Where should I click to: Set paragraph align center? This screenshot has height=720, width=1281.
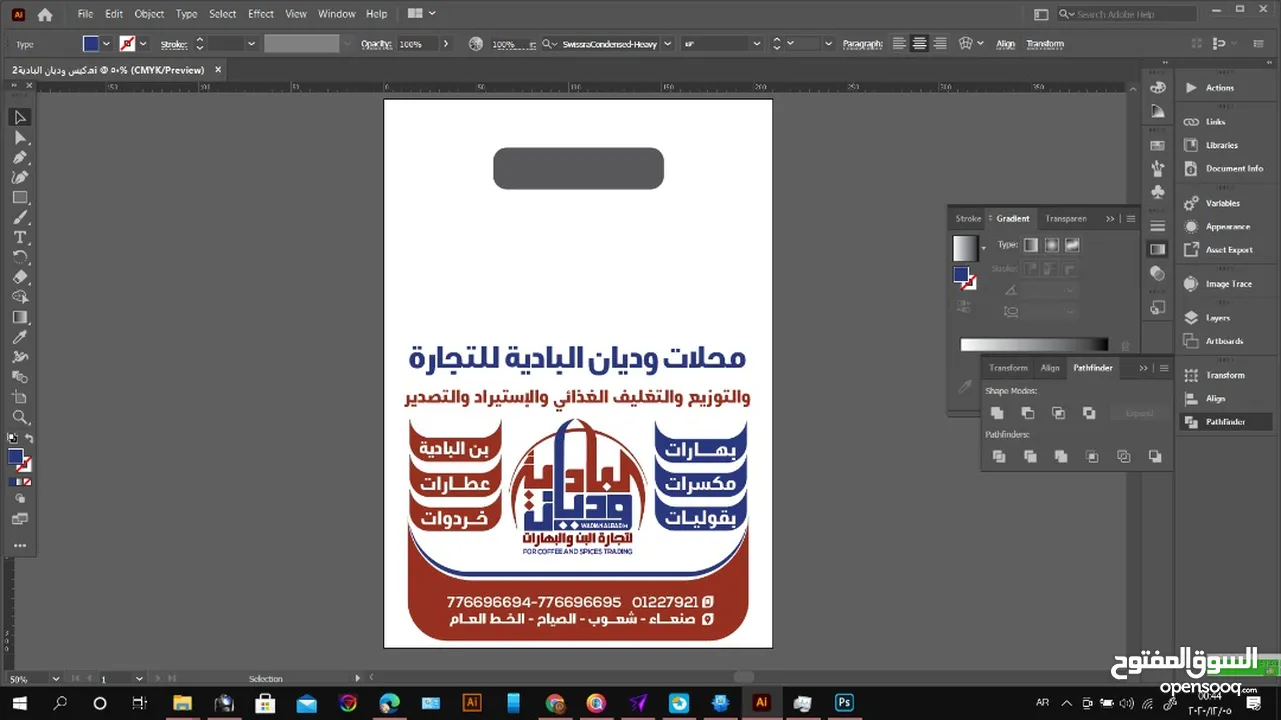pyautogui.click(x=919, y=44)
